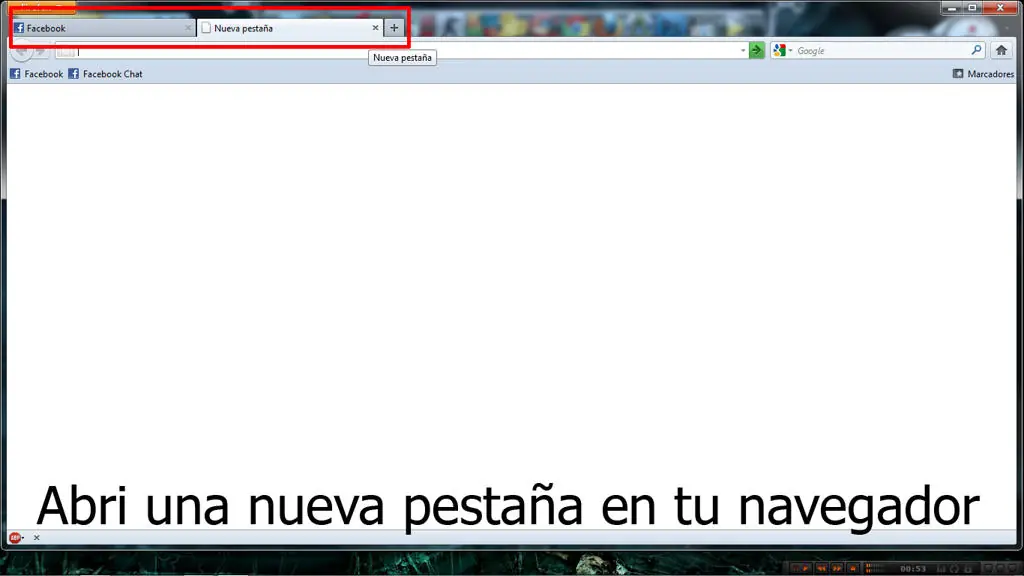Go back to the previous page
Image resolution: width=1024 pixels, height=576 pixels.
(x=22, y=50)
